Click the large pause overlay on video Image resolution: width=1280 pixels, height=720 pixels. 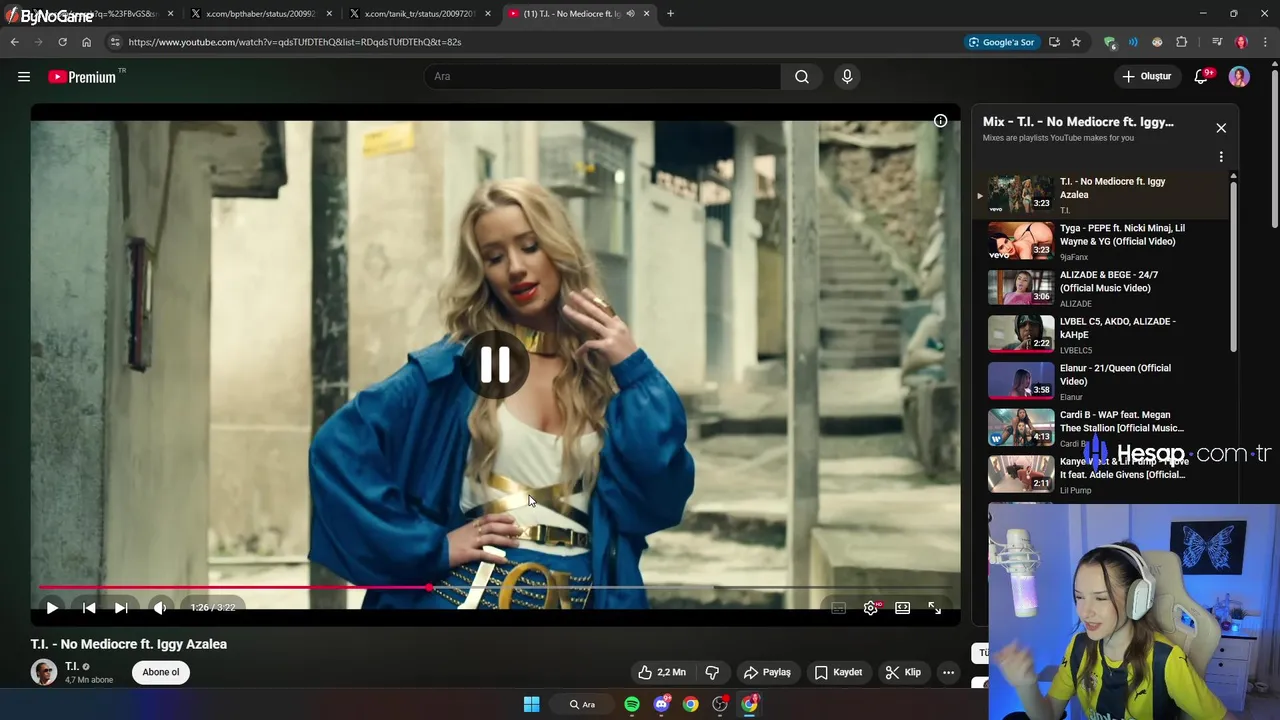495,365
